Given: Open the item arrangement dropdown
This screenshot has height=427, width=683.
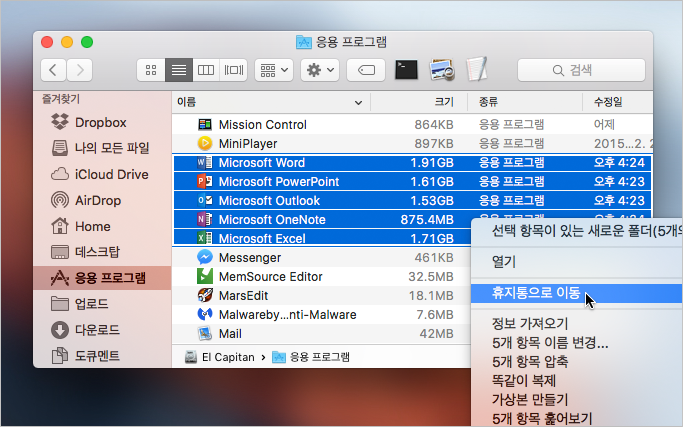Looking at the screenshot, I should 274,70.
